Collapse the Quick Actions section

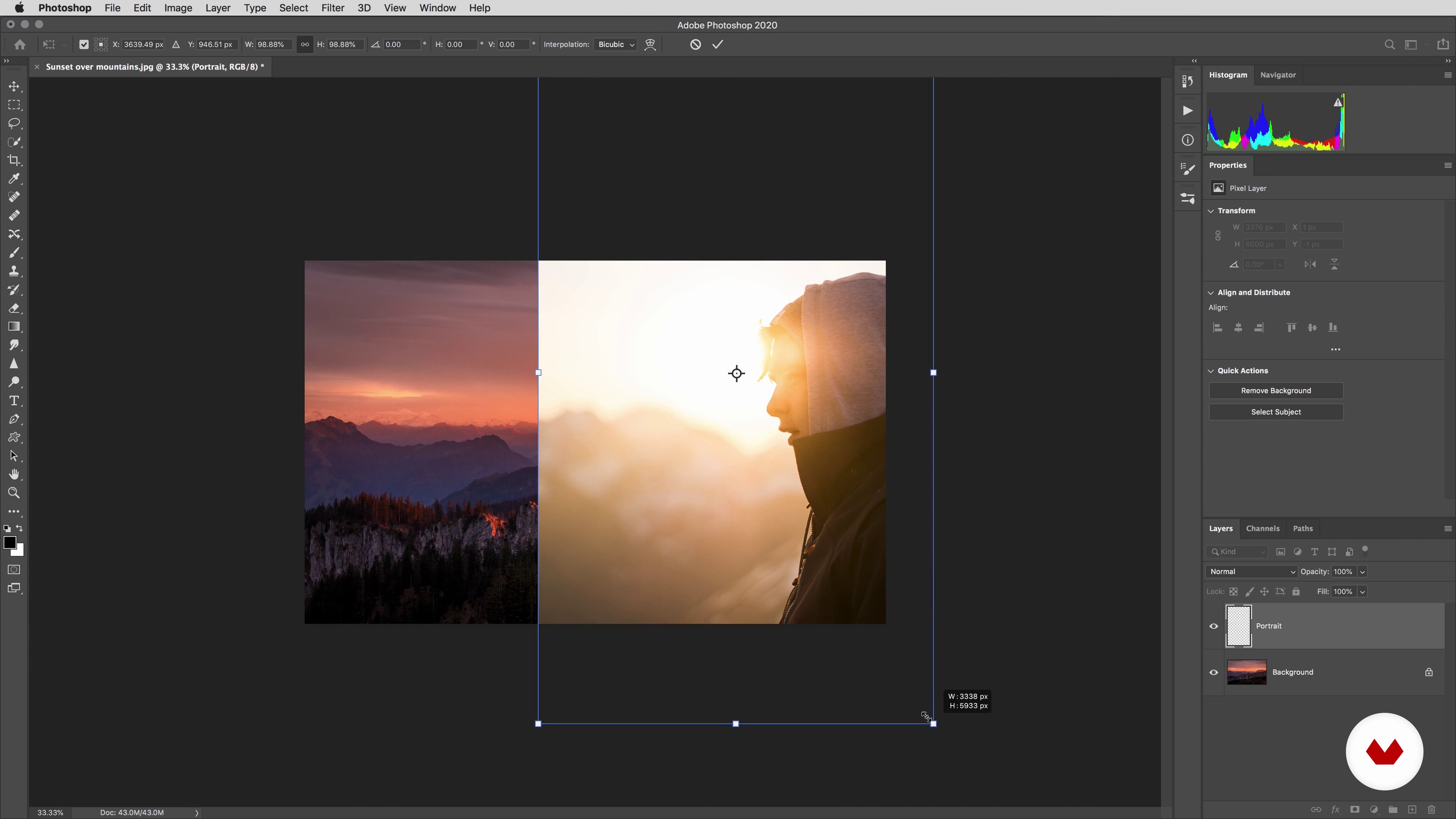(1211, 371)
